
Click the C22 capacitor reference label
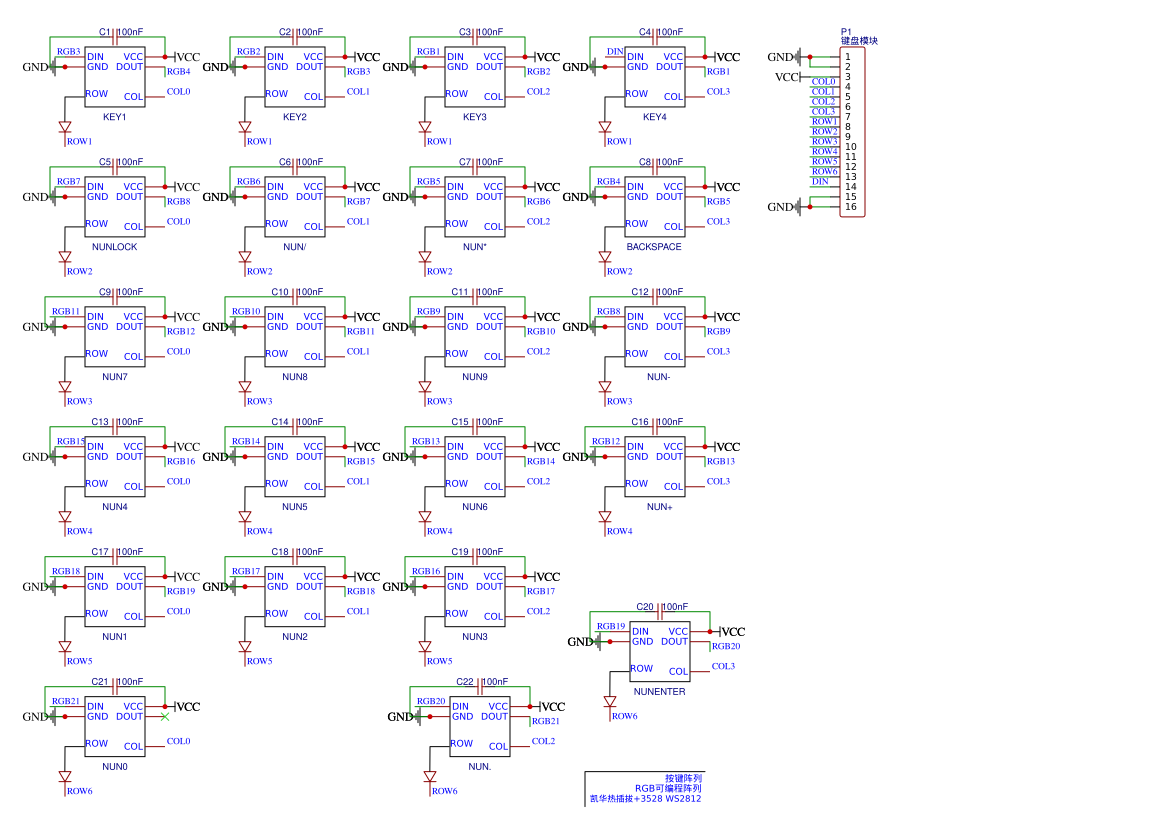465,682
